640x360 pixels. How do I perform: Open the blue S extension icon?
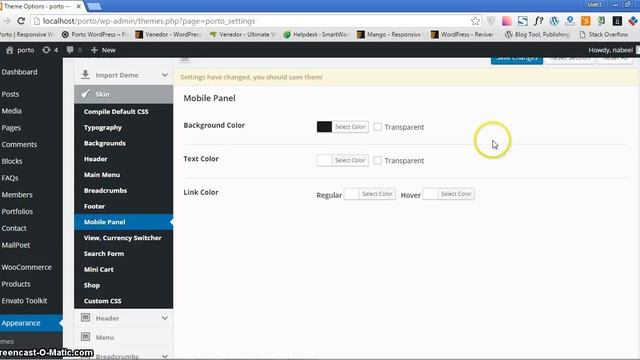pos(522,21)
